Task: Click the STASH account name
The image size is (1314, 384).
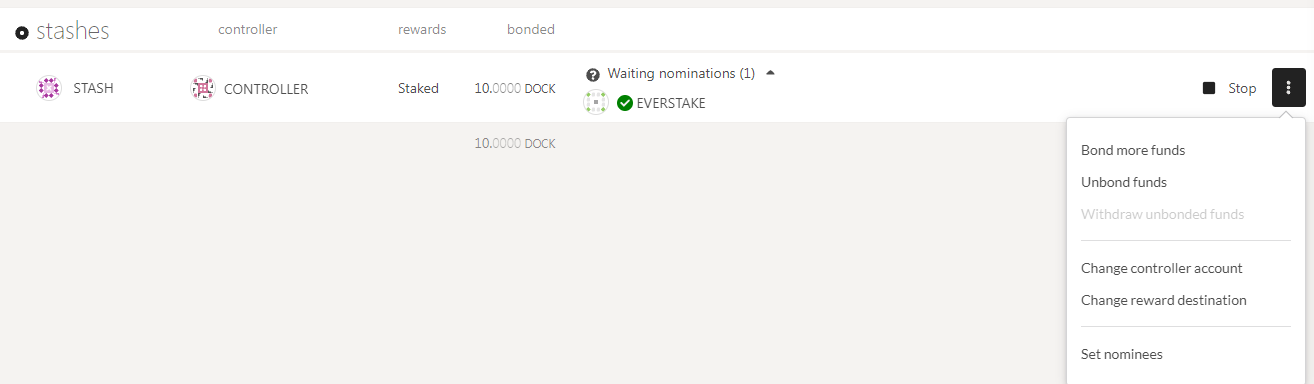Action: 94,88
